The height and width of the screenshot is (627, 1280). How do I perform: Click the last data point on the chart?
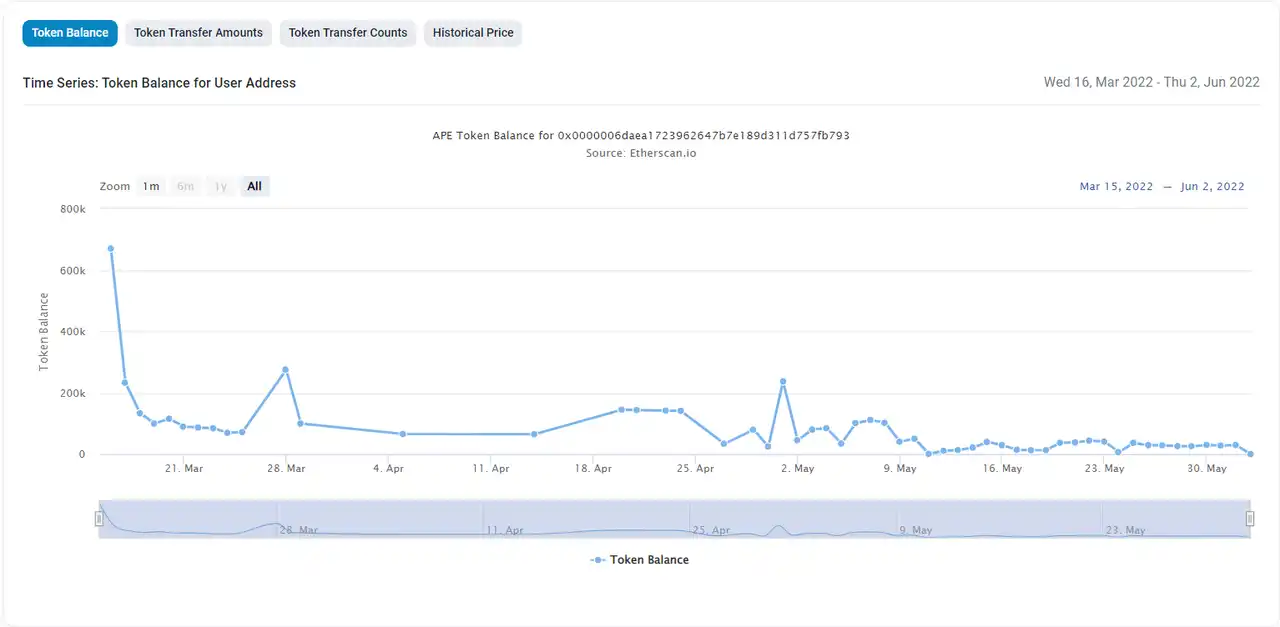coord(1250,454)
